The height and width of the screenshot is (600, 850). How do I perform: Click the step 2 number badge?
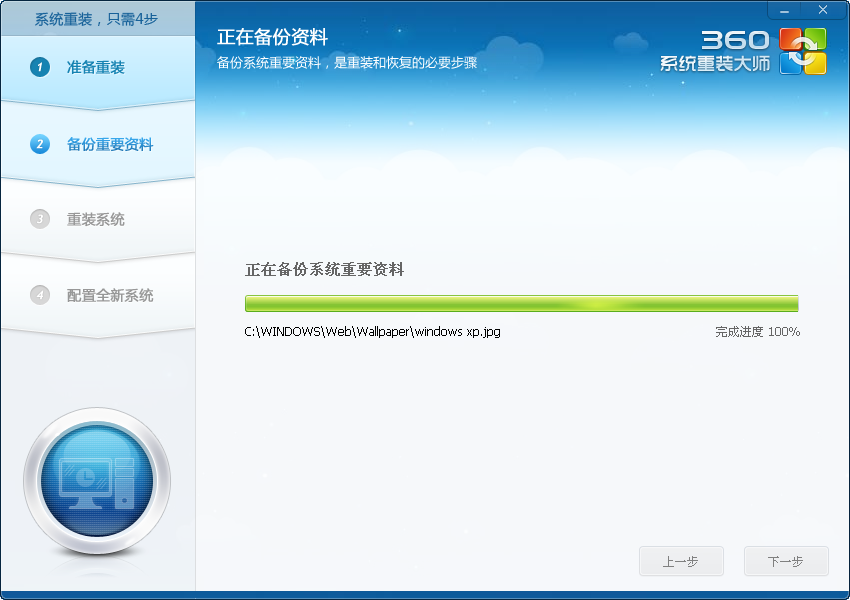[x=40, y=144]
